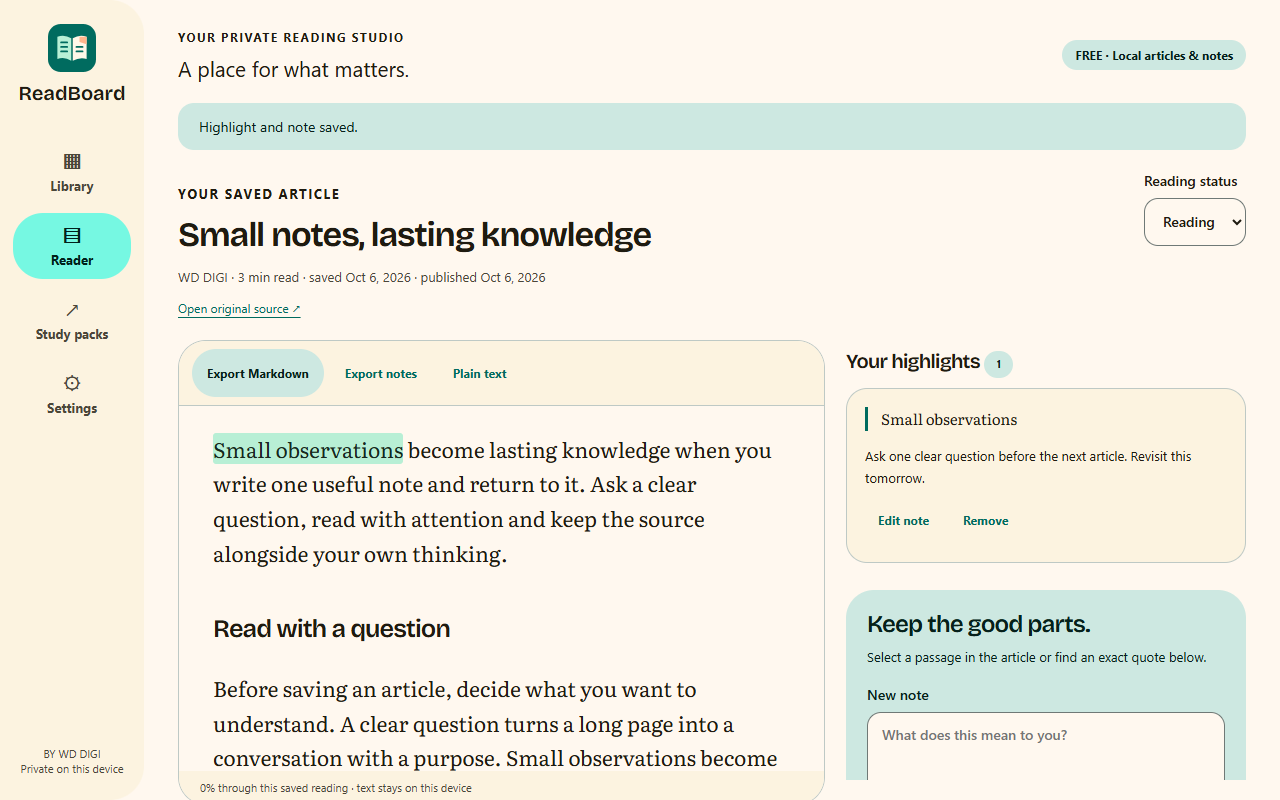The image size is (1280, 800).
Task: Click the '0% through this saved reading' status
Action: coord(336,788)
